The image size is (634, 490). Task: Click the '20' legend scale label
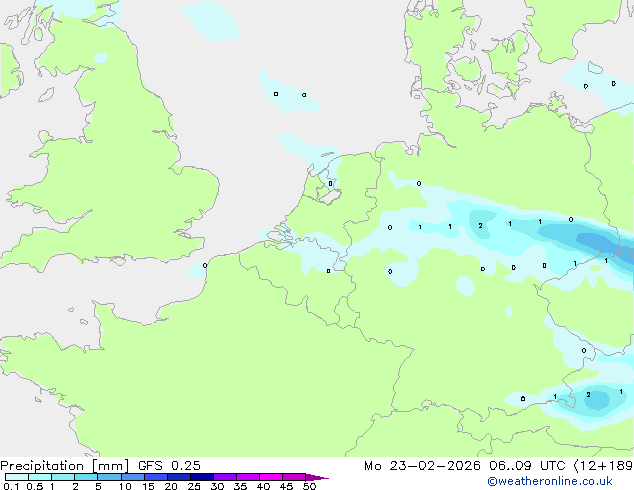[171, 486]
